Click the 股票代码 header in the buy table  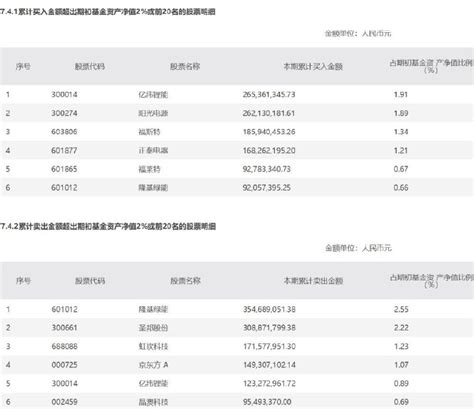[90, 66]
